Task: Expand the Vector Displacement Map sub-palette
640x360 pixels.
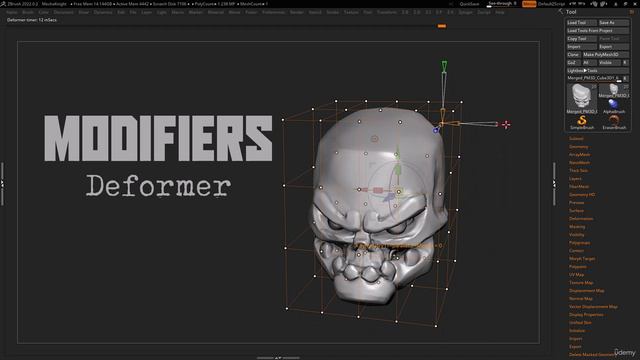Action: [x=593, y=307]
